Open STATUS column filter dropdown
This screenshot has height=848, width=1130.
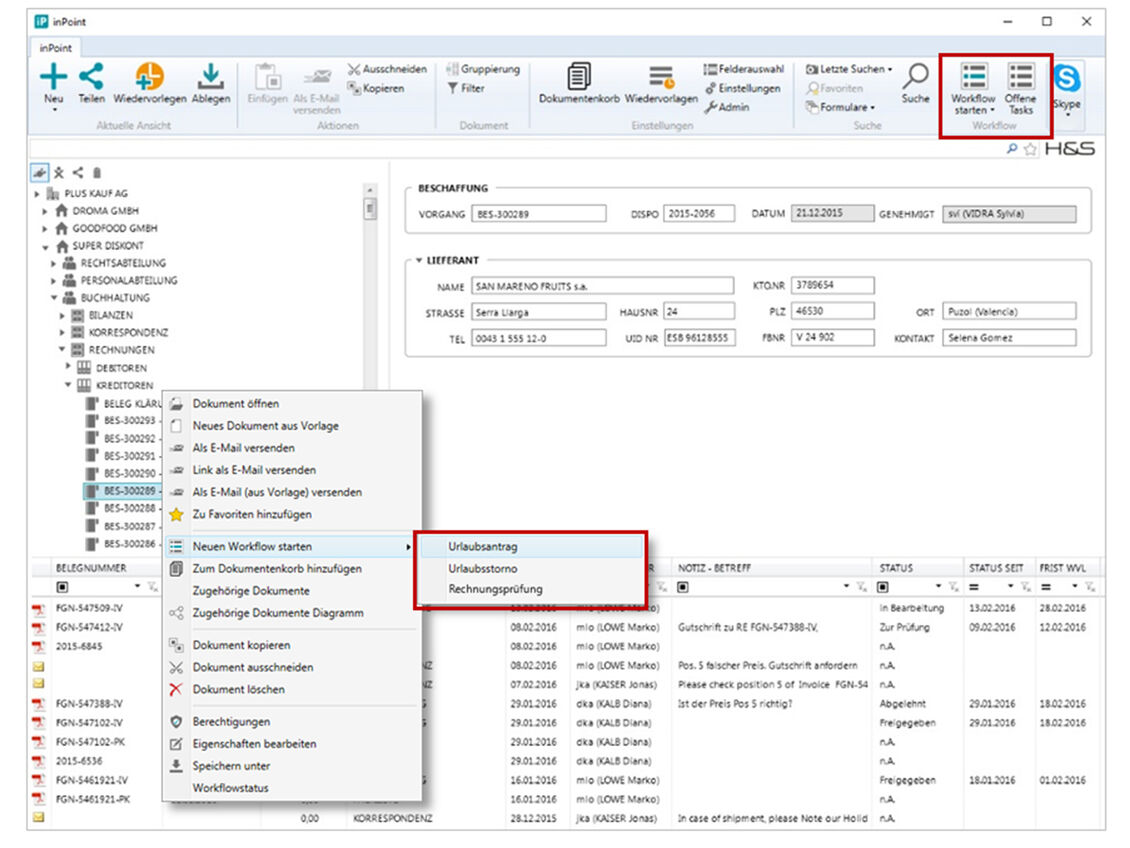tap(938, 587)
